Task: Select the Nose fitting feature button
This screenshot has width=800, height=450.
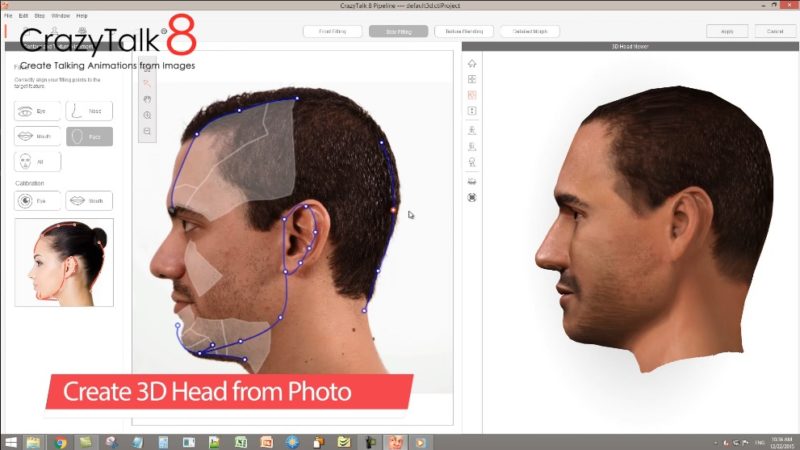Action: (89, 111)
